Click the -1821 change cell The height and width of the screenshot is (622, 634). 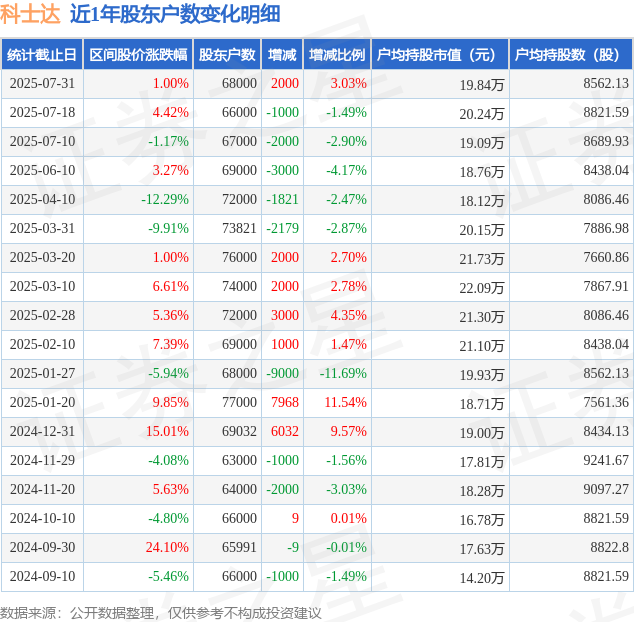click(283, 199)
